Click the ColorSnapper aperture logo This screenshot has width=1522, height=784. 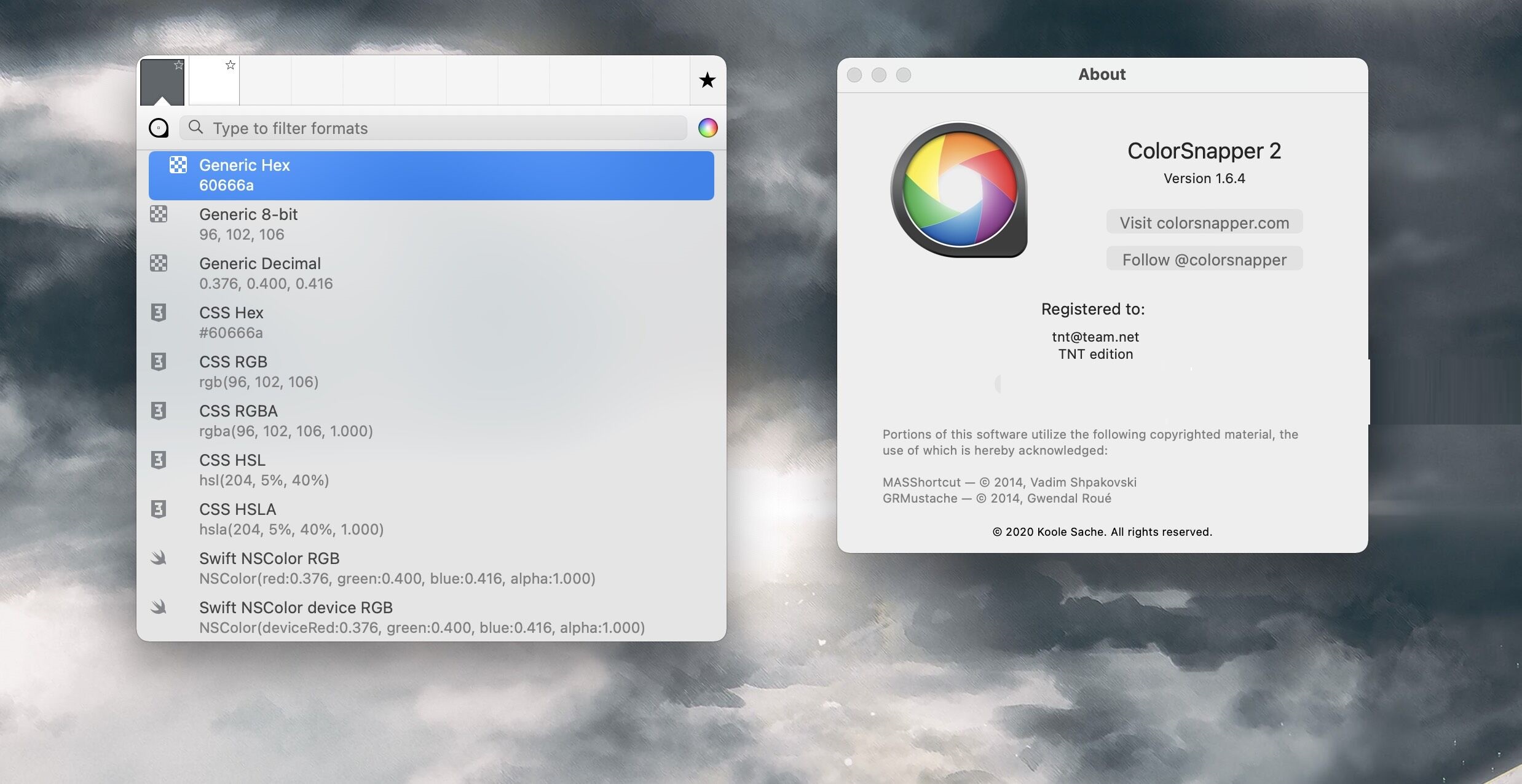point(959,189)
